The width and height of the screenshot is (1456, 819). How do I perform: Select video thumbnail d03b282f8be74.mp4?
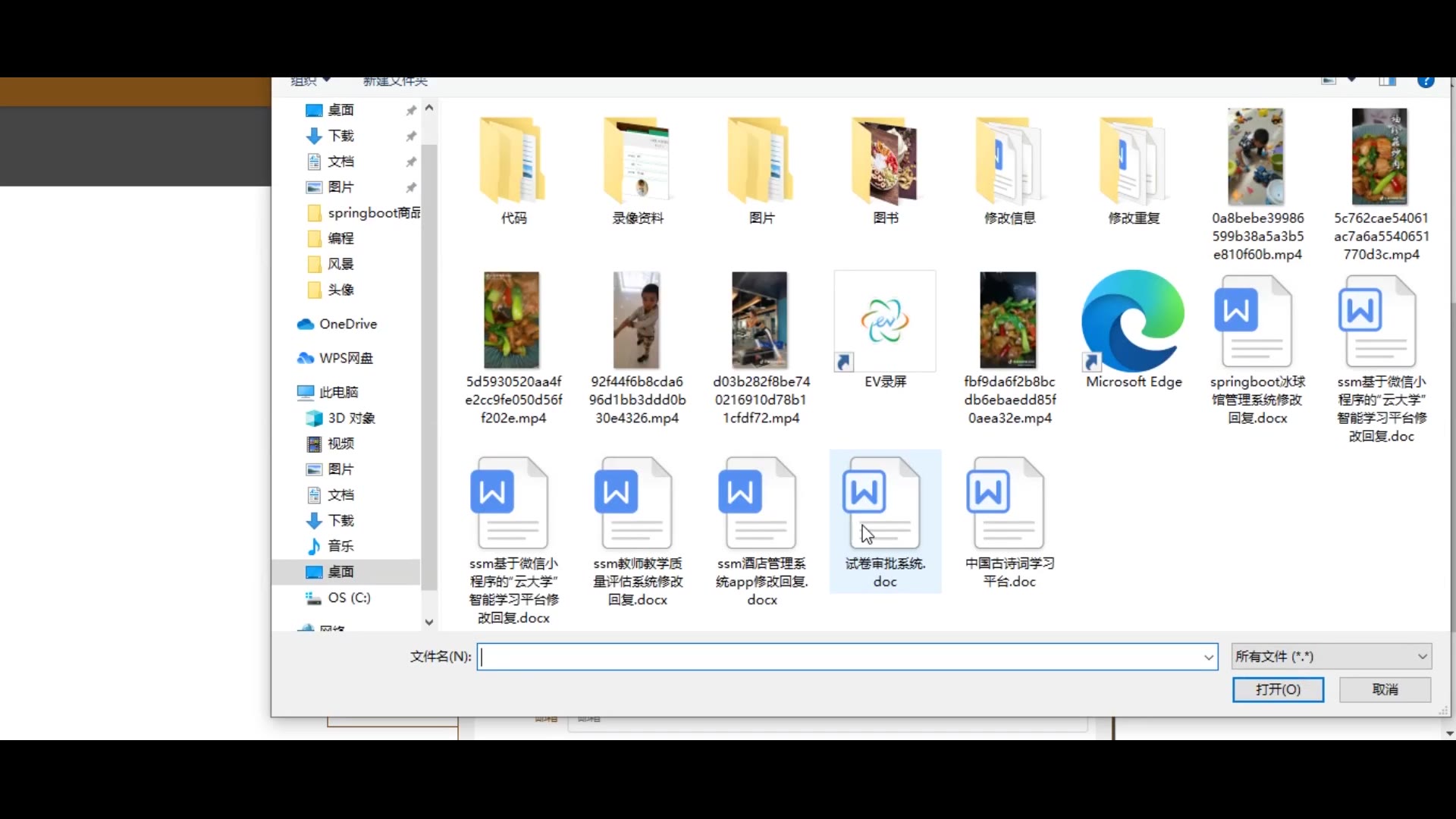(x=761, y=321)
